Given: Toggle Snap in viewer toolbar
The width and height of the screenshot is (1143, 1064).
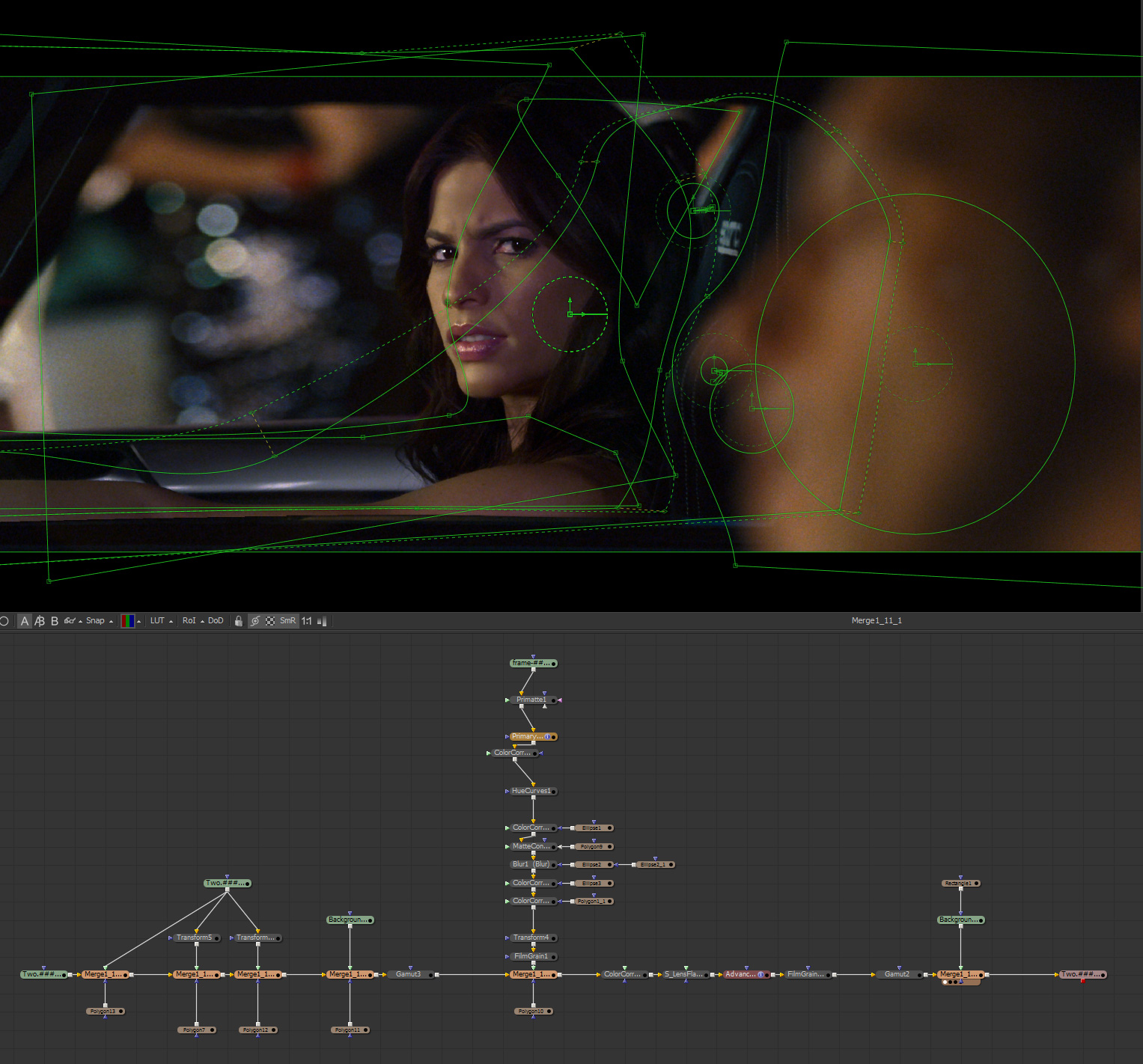Looking at the screenshot, I should coord(95,621).
